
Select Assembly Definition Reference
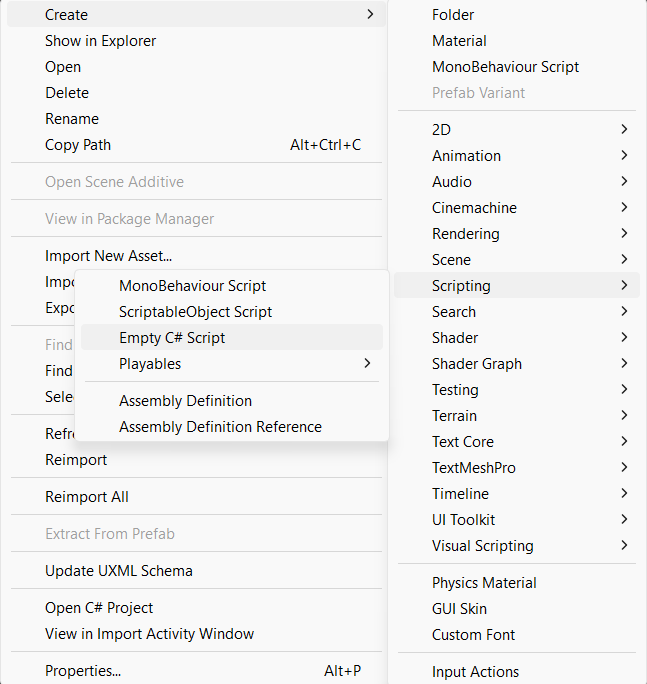tap(232, 427)
